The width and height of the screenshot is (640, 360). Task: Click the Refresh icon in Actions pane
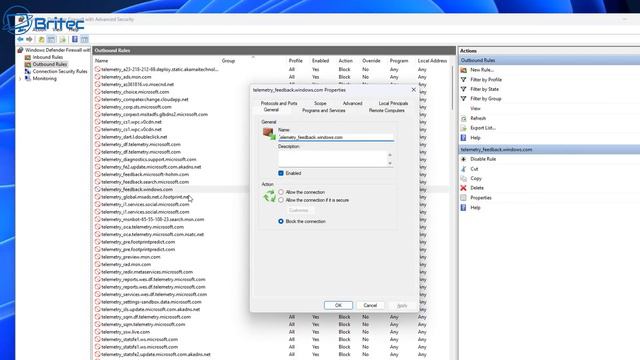tap(464, 118)
